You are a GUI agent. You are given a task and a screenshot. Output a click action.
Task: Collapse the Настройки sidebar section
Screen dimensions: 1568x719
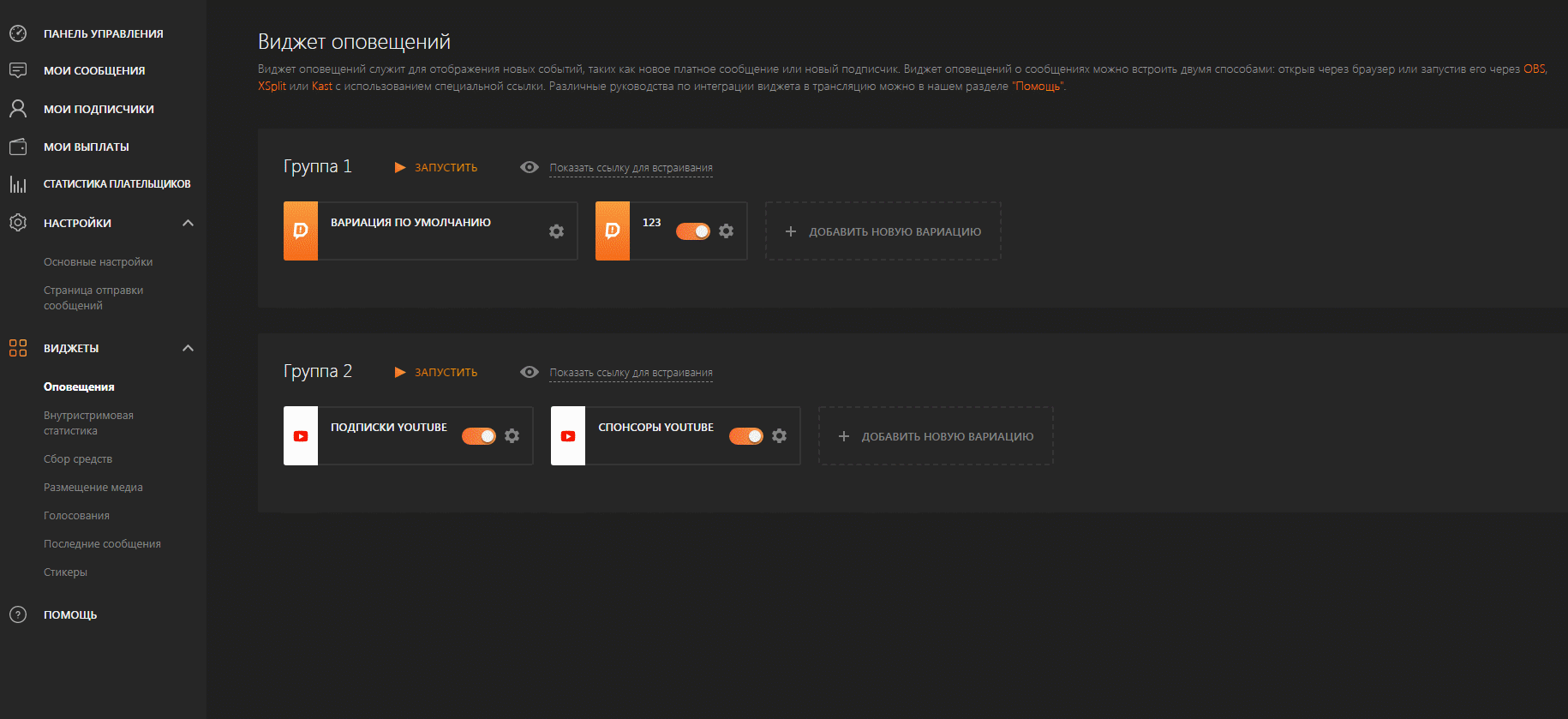tap(188, 223)
